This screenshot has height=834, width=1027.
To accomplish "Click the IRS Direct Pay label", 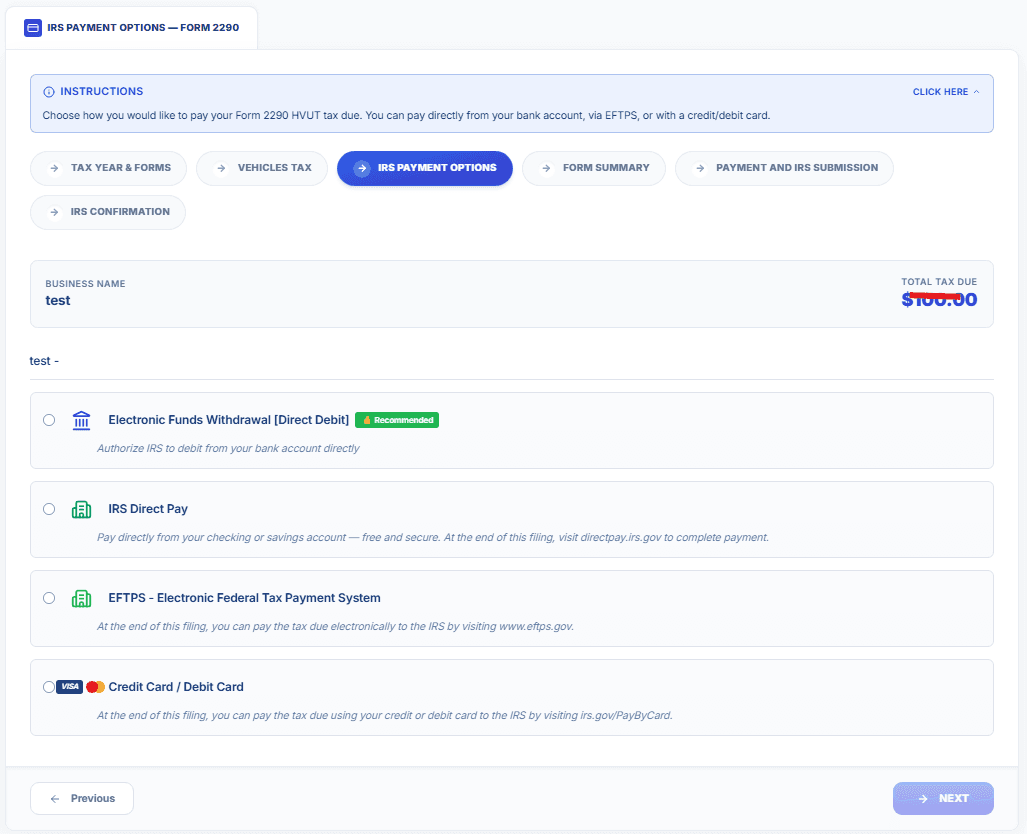I will tap(148, 509).
